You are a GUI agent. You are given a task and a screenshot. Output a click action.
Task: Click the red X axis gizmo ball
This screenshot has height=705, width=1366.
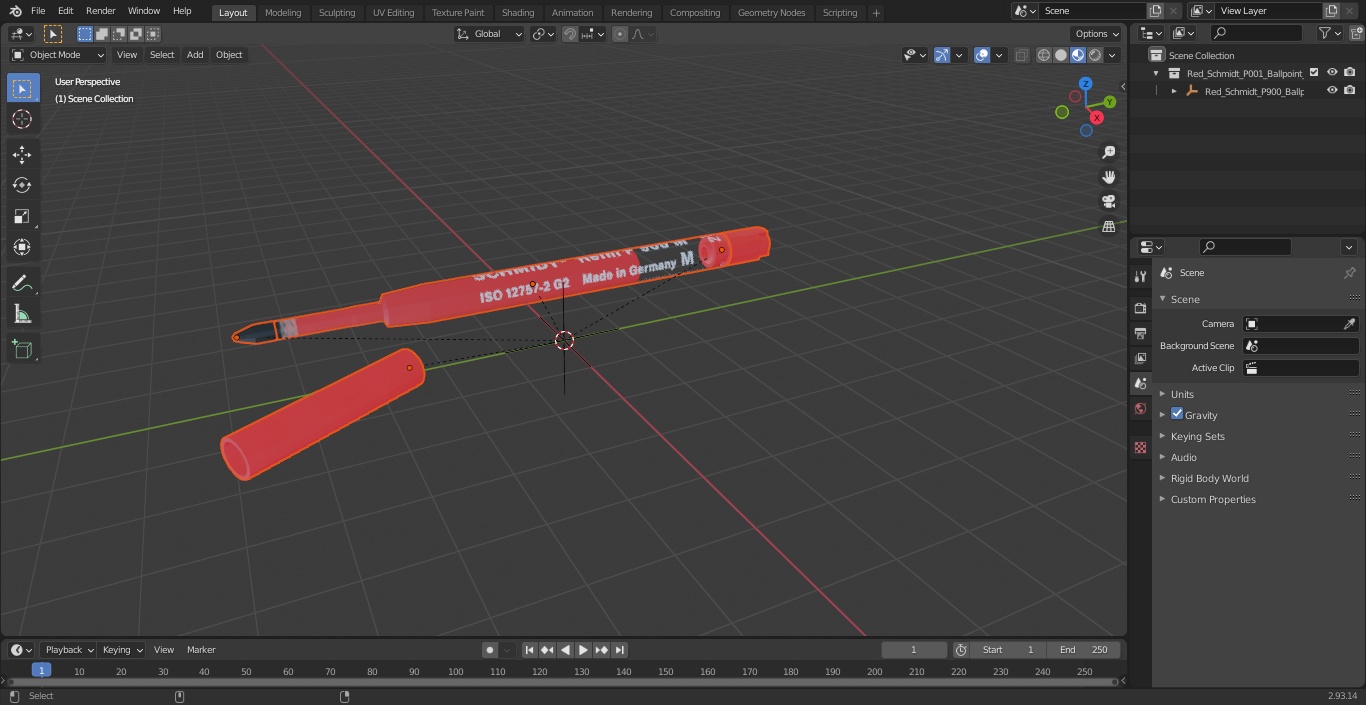1097,117
